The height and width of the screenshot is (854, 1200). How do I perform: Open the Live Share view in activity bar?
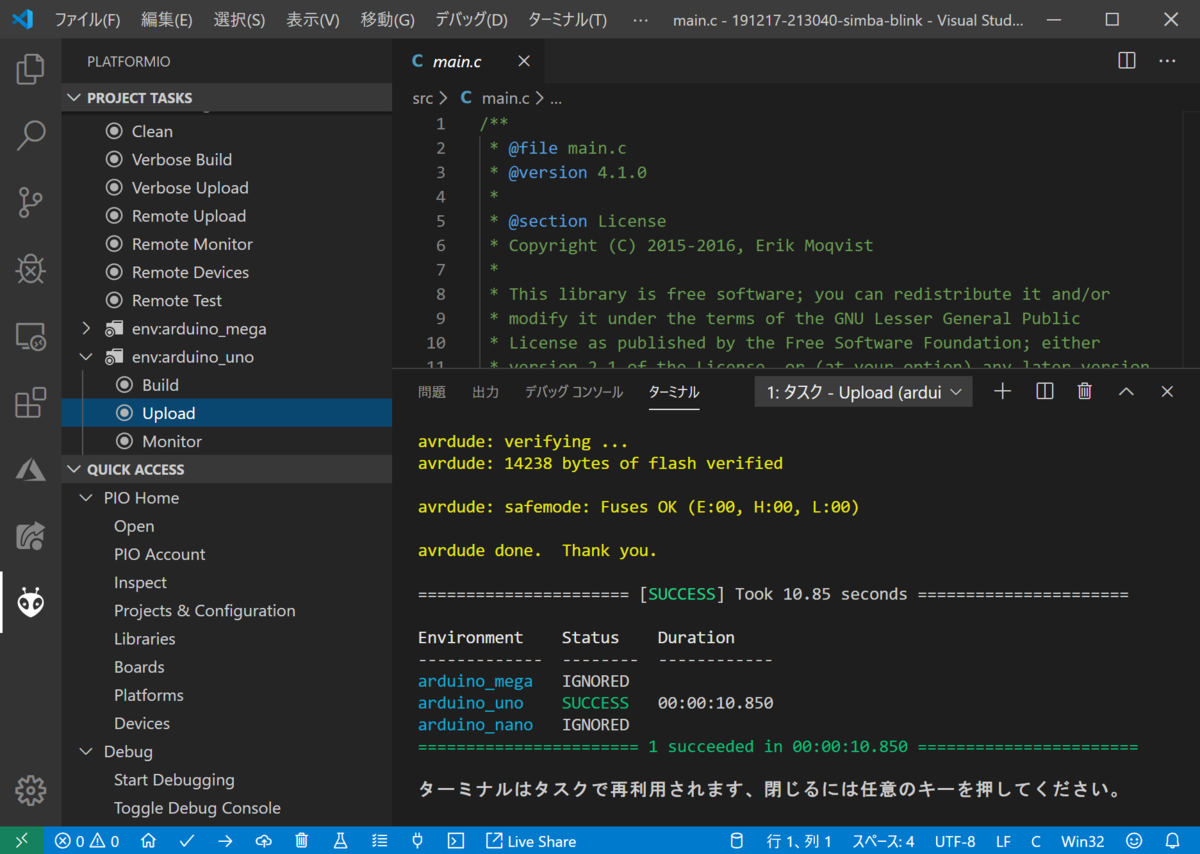(x=31, y=536)
